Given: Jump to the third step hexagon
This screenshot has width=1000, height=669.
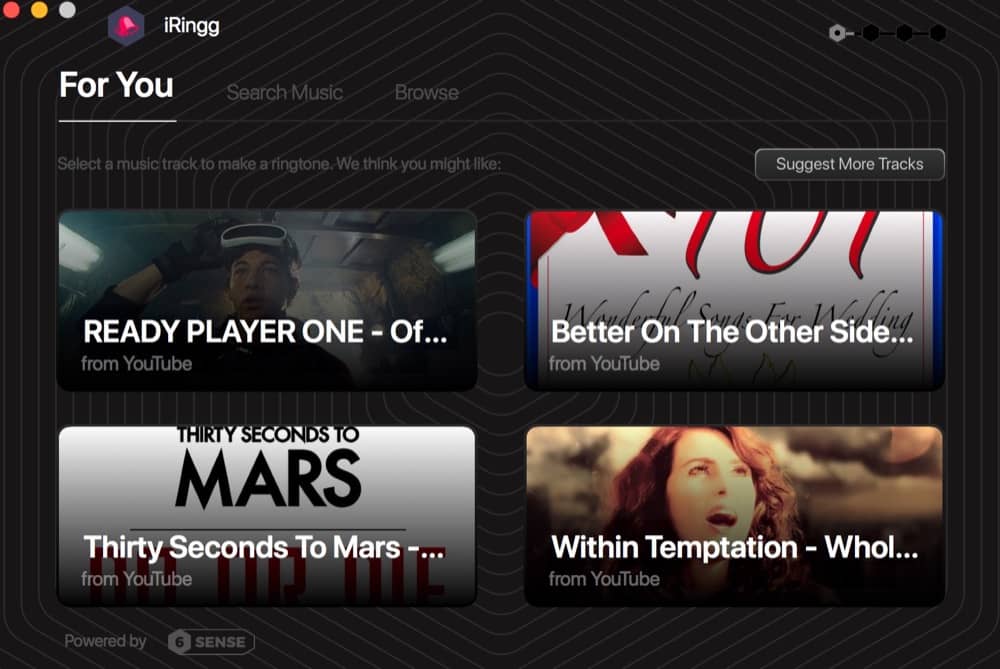Looking at the screenshot, I should pyautogui.click(x=904, y=33).
